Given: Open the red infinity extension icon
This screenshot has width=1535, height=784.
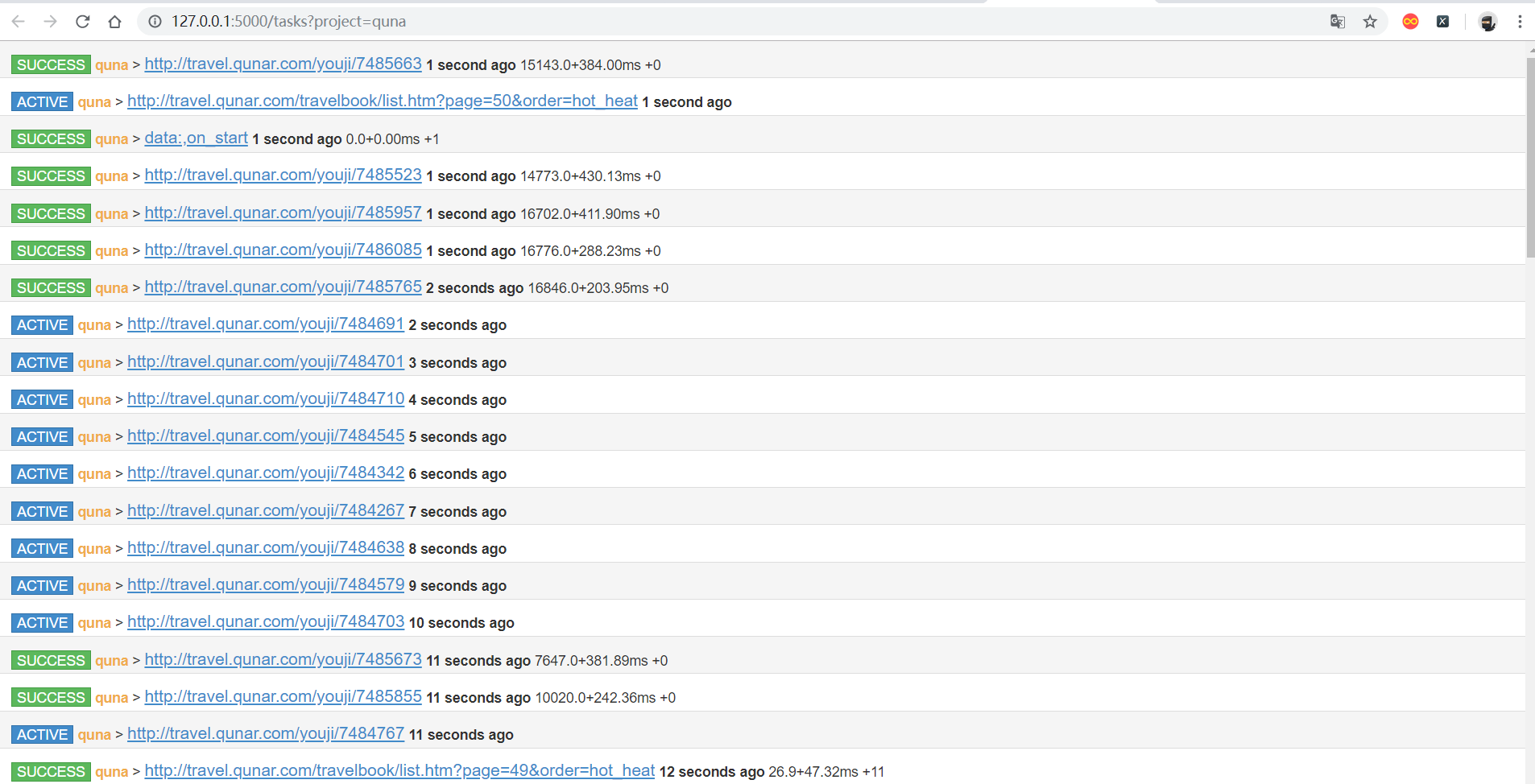Looking at the screenshot, I should pyautogui.click(x=1410, y=22).
